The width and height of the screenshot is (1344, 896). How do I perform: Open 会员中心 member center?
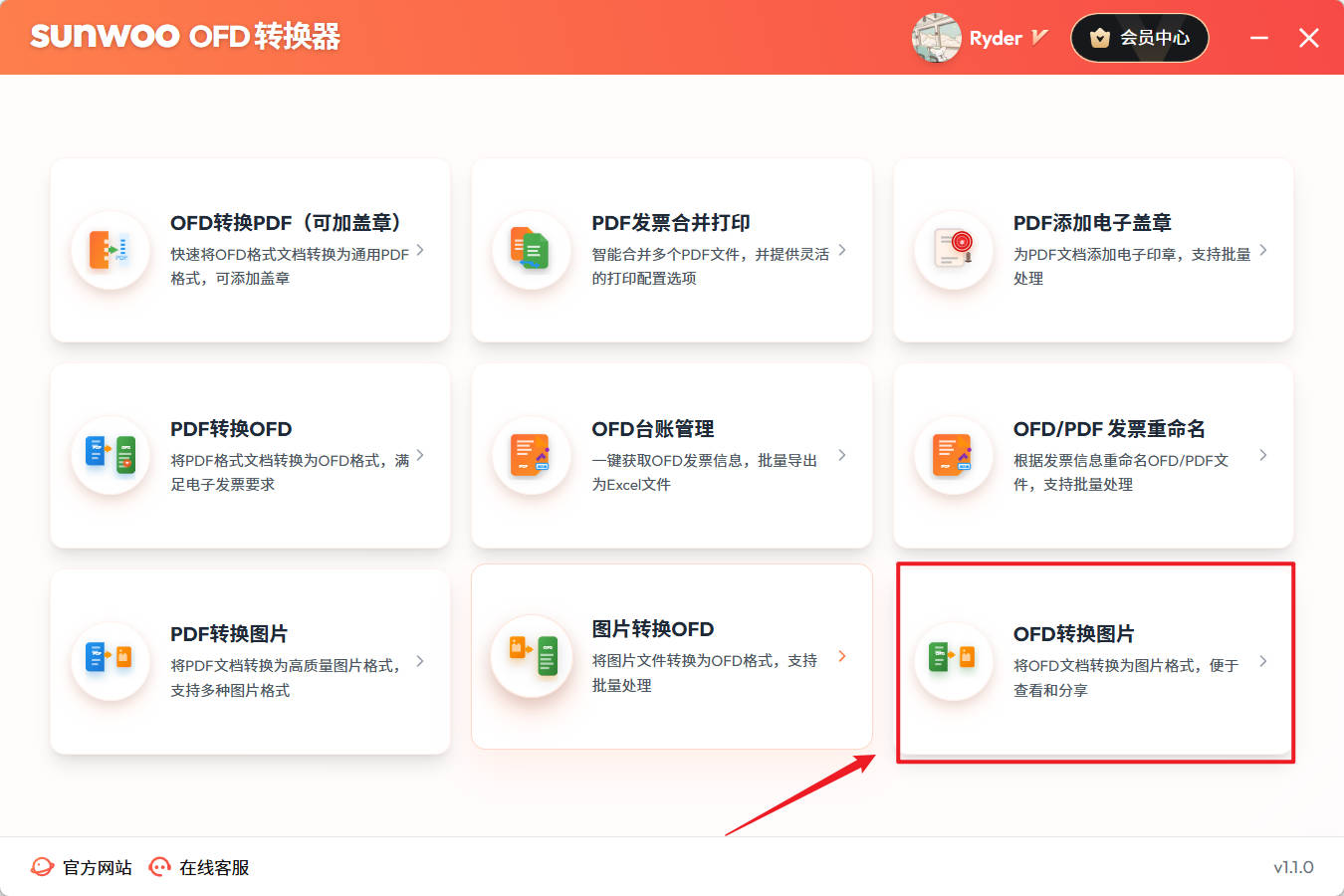point(1139,38)
